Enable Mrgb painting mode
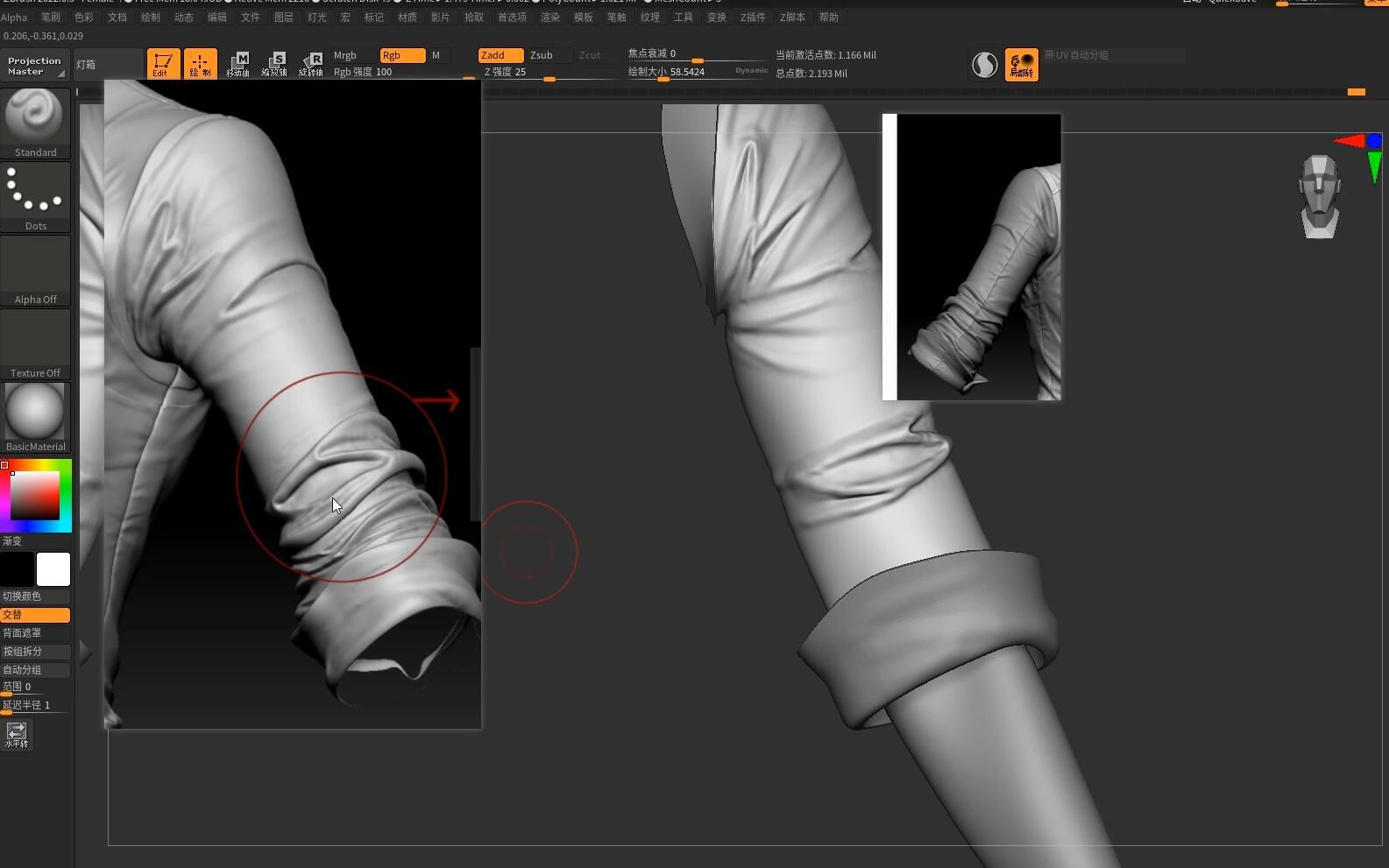The height and width of the screenshot is (868, 1389). [353, 55]
